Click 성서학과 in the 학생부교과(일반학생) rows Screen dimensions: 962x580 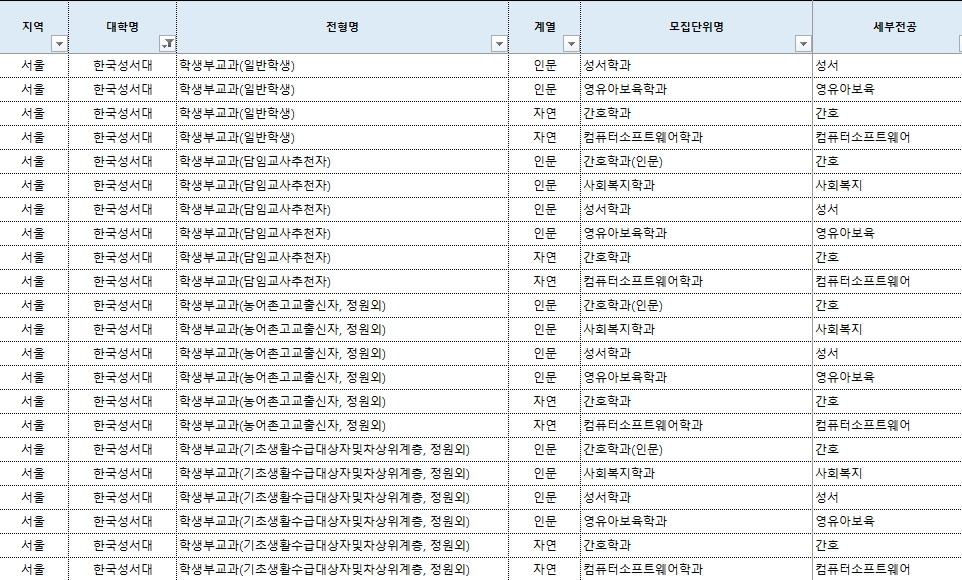(x=607, y=65)
